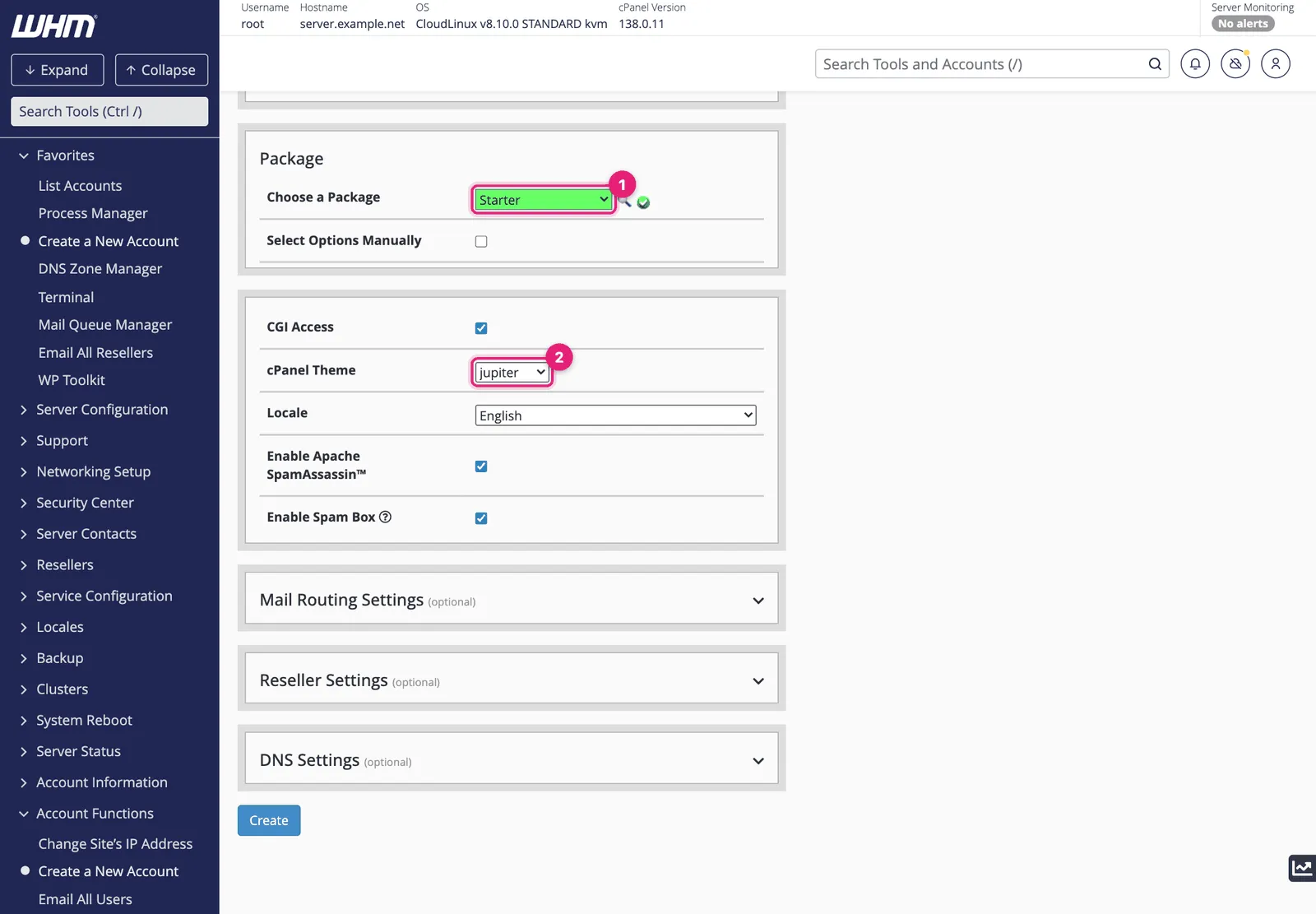This screenshot has width=1316, height=914.
Task: Expand Reseller Settings section
Action: (512, 680)
